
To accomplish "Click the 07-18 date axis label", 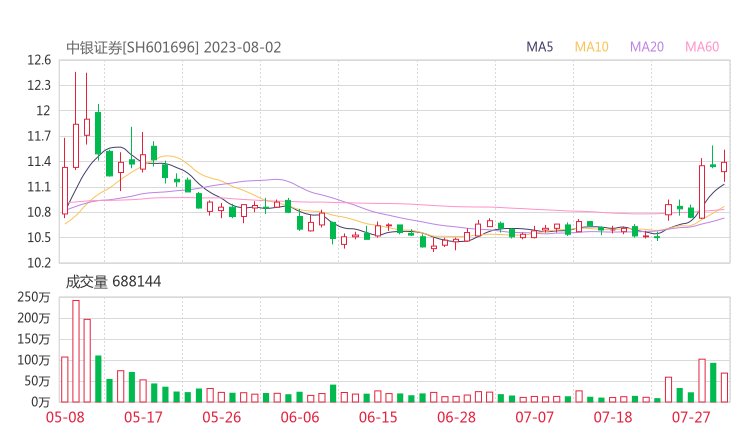I will (x=613, y=417).
